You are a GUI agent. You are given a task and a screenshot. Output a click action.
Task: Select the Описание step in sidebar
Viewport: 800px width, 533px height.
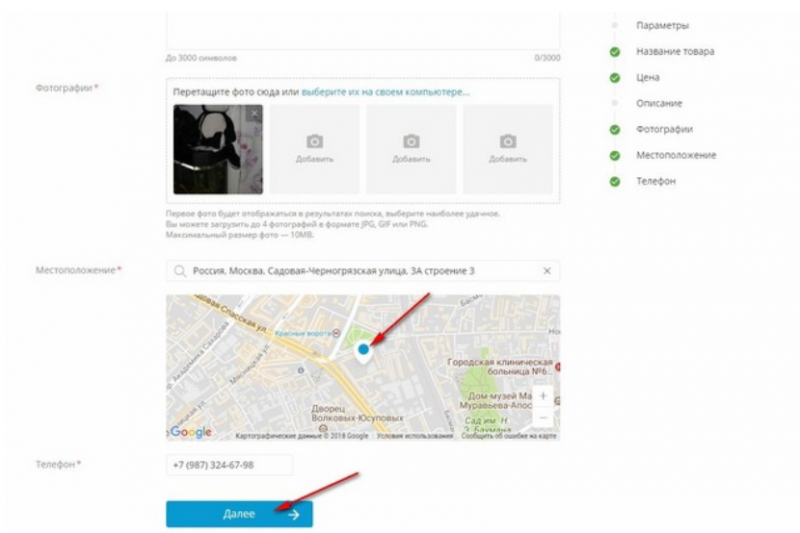click(659, 103)
